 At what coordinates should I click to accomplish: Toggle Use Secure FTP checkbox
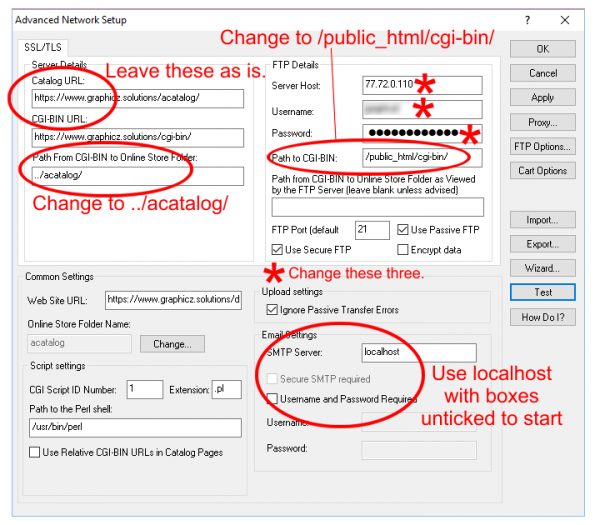(278, 249)
